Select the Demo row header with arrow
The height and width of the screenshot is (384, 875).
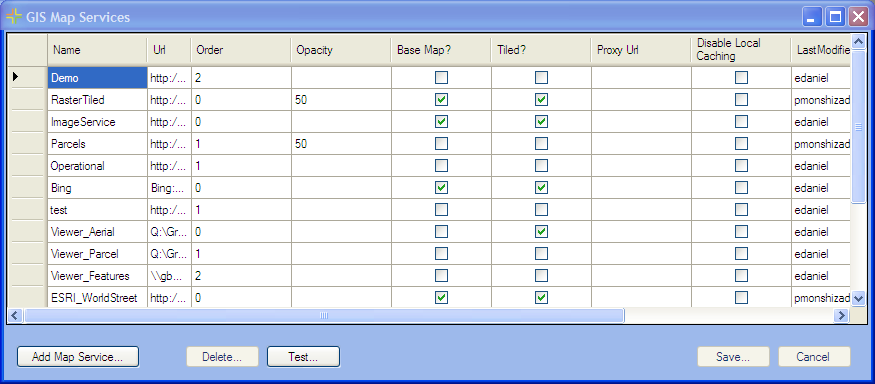pyautogui.click(x=27, y=78)
